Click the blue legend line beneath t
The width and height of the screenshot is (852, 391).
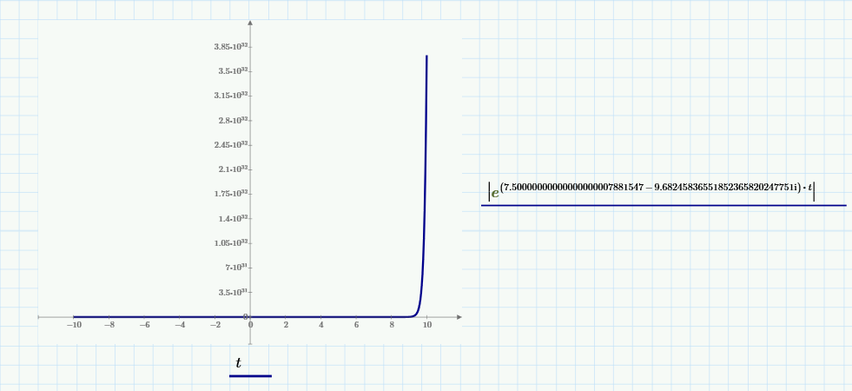pos(250,376)
